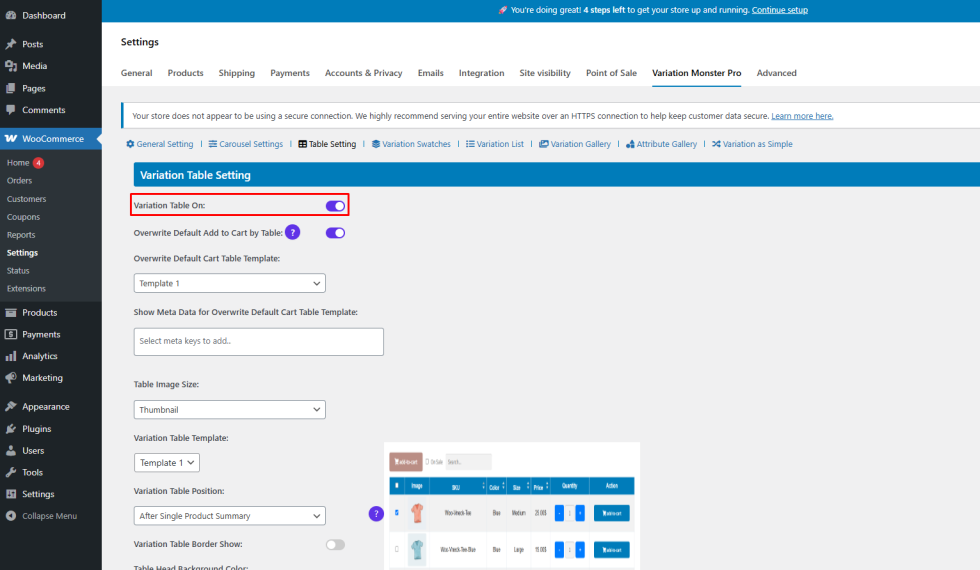
Task: Click the Marketing megaphone icon
Action: click(x=11, y=378)
